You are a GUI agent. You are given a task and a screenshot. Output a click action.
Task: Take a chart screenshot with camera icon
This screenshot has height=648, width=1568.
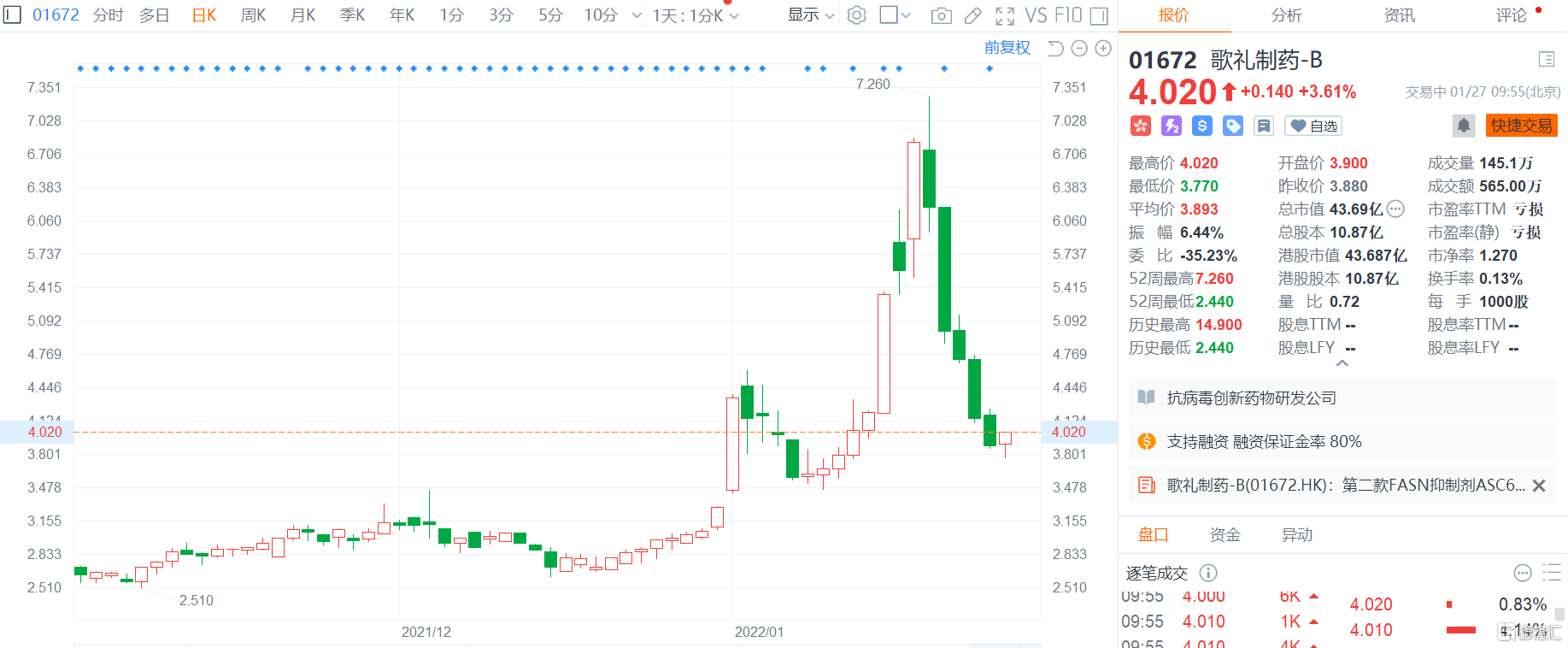(x=941, y=15)
